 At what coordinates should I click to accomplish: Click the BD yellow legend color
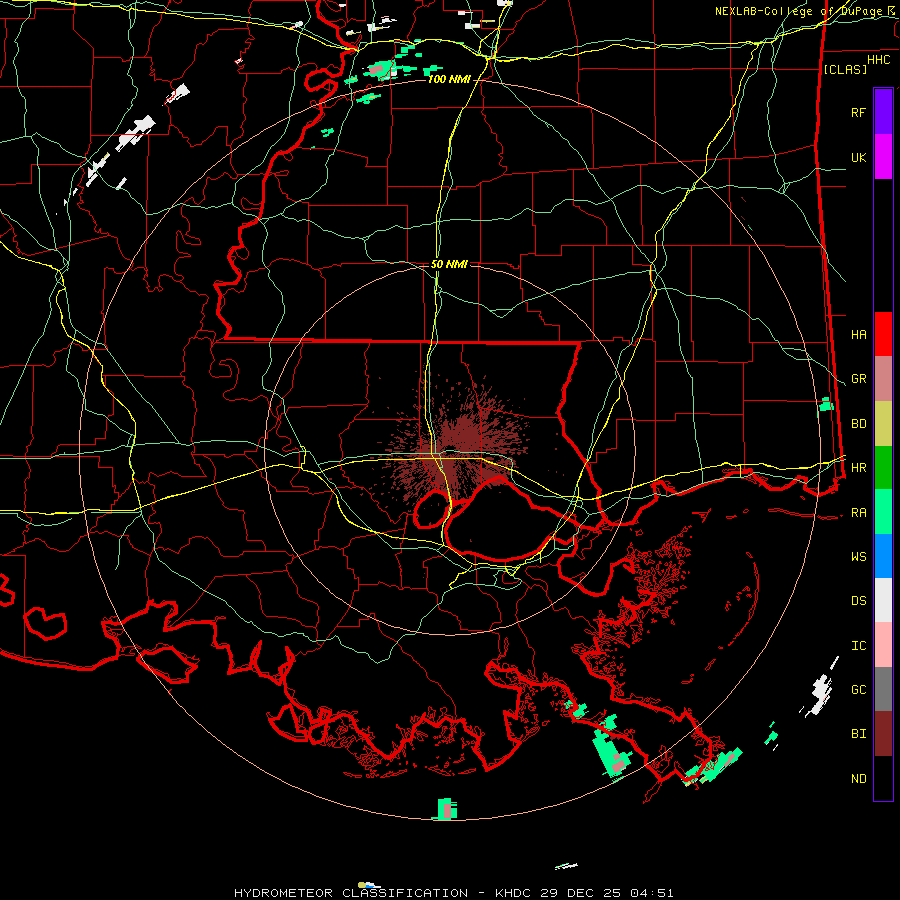883,424
